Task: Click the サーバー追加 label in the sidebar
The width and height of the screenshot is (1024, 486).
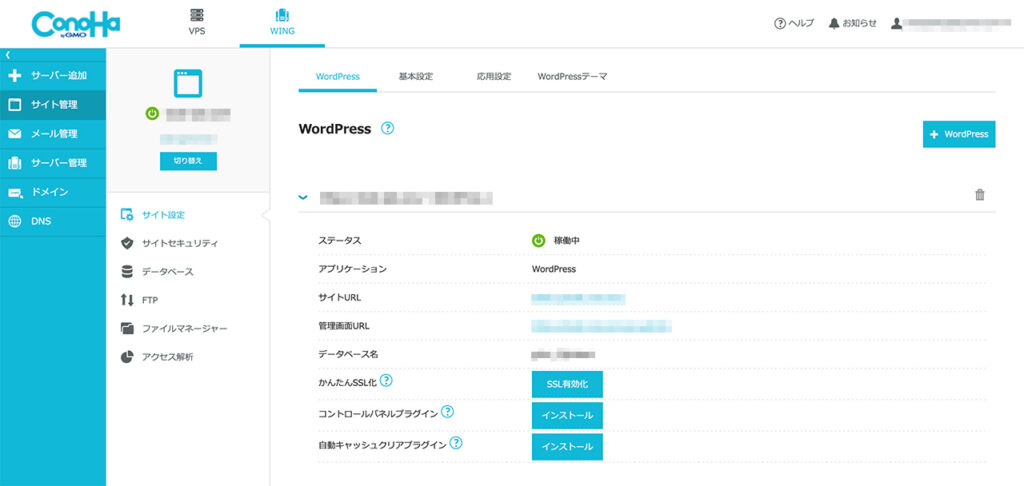Action: click(x=59, y=76)
